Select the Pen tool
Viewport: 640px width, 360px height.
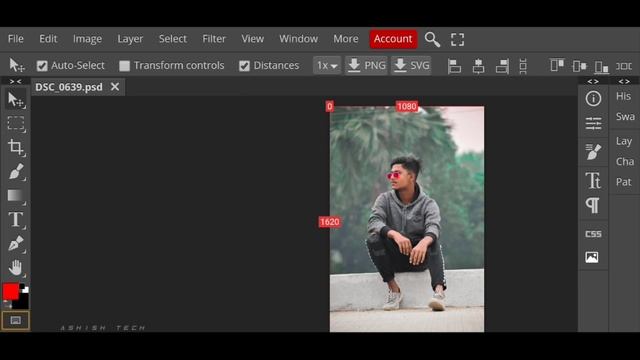click(16, 244)
